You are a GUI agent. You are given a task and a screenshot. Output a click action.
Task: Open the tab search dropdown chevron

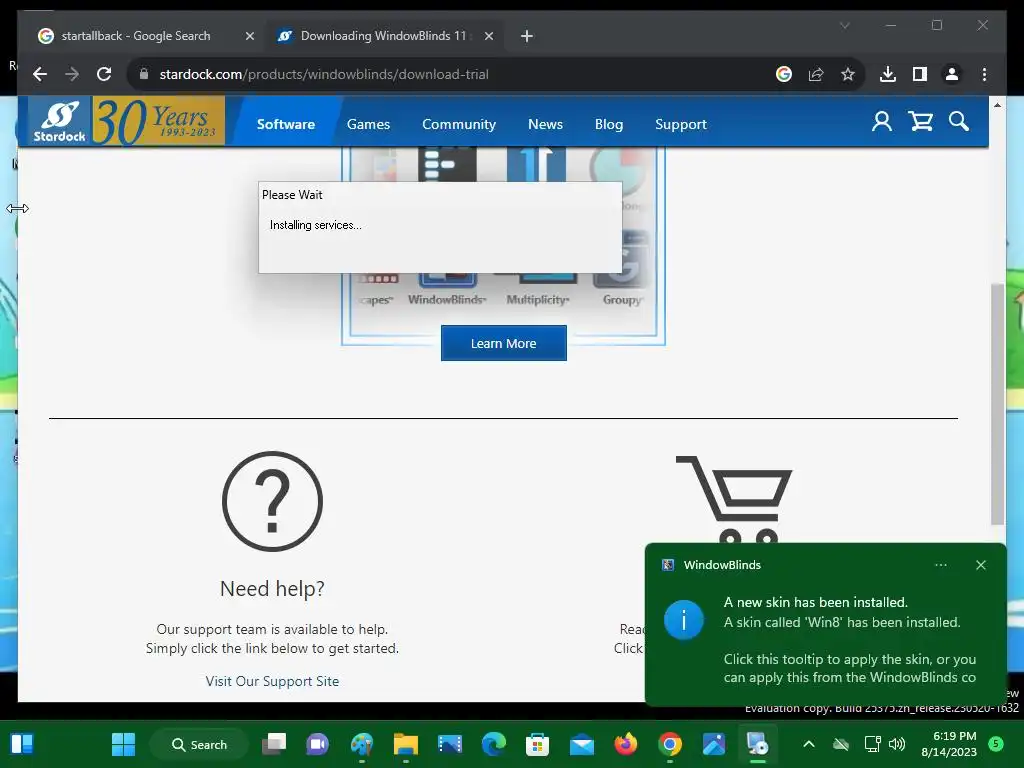tap(844, 25)
